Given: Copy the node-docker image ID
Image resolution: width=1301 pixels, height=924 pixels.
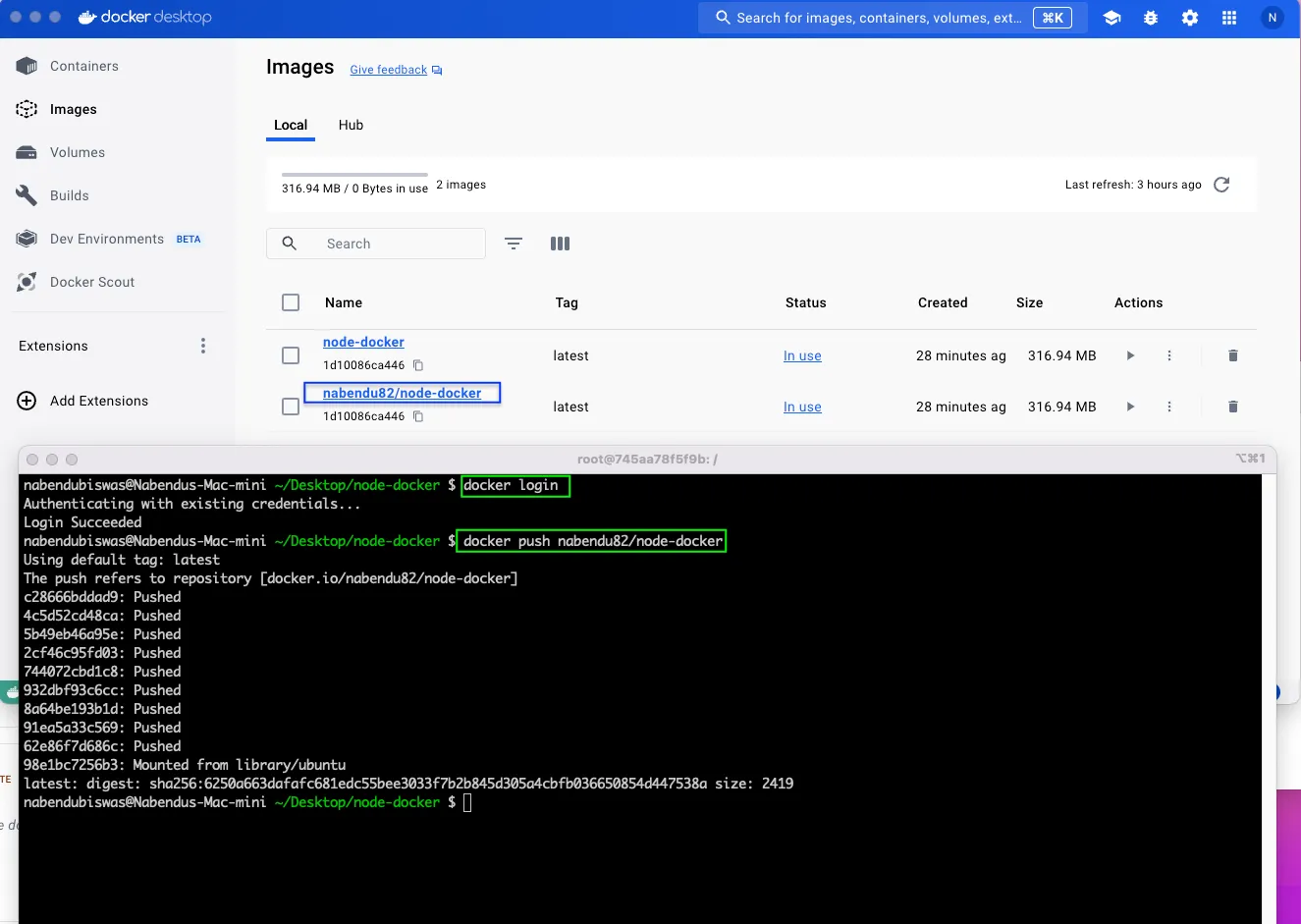Looking at the screenshot, I should [418, 365].
